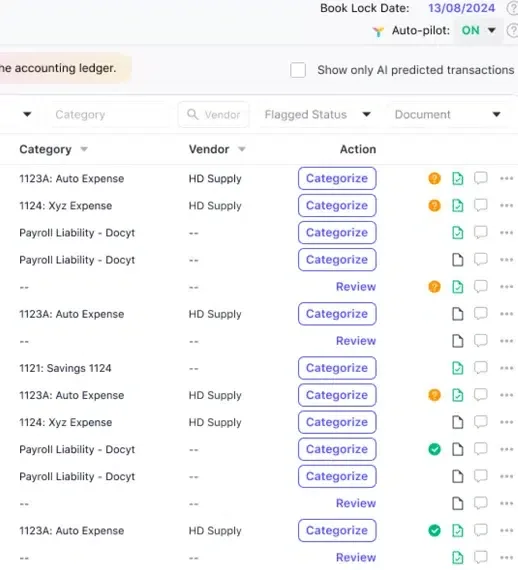Open comment bubble on verified Payroll Liability row

(x=481, y=449)
